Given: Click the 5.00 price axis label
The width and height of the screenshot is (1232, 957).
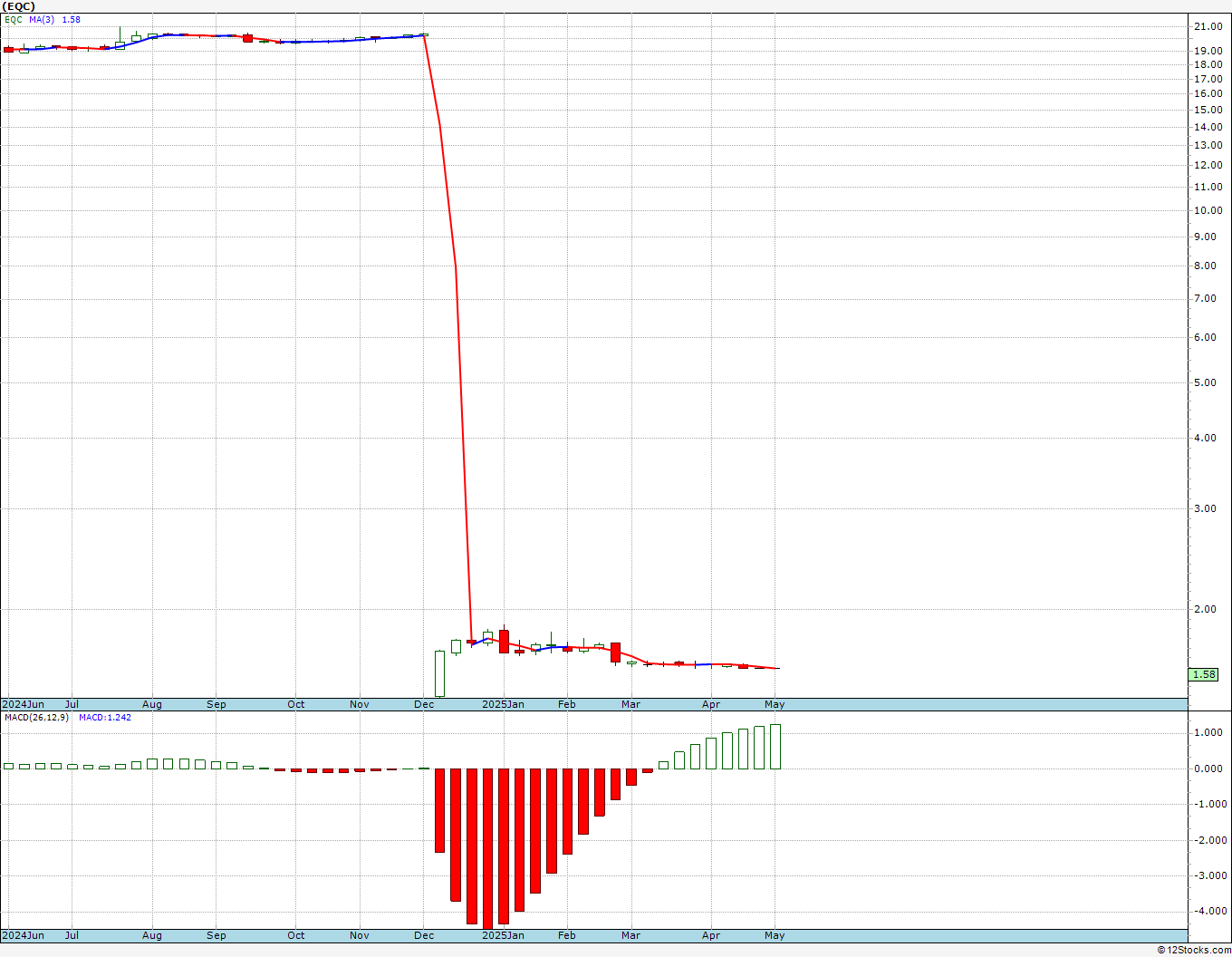Looking at the screenshot, I should point(1205,382).
